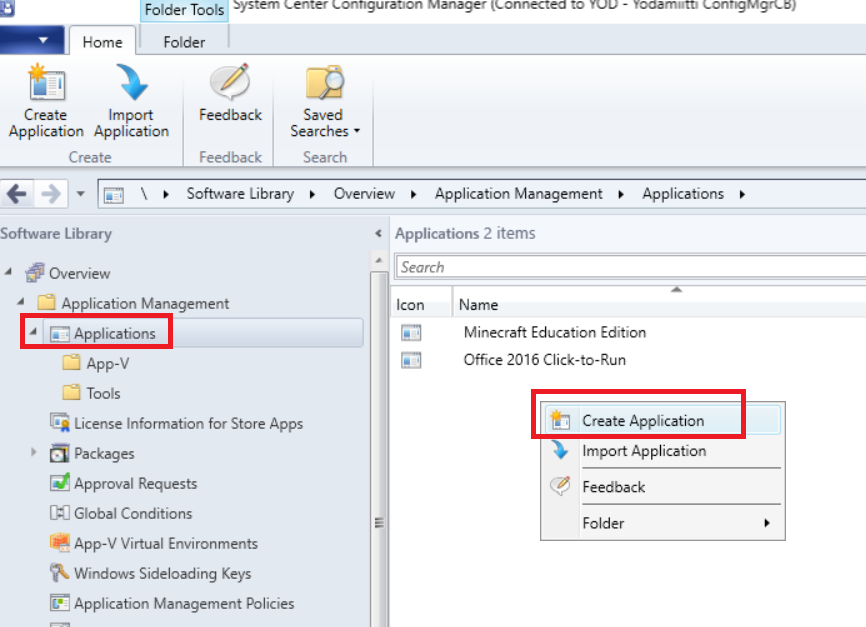Go back with the navigation arrow
Screen dimensions: 866x627
click(17, 194)
